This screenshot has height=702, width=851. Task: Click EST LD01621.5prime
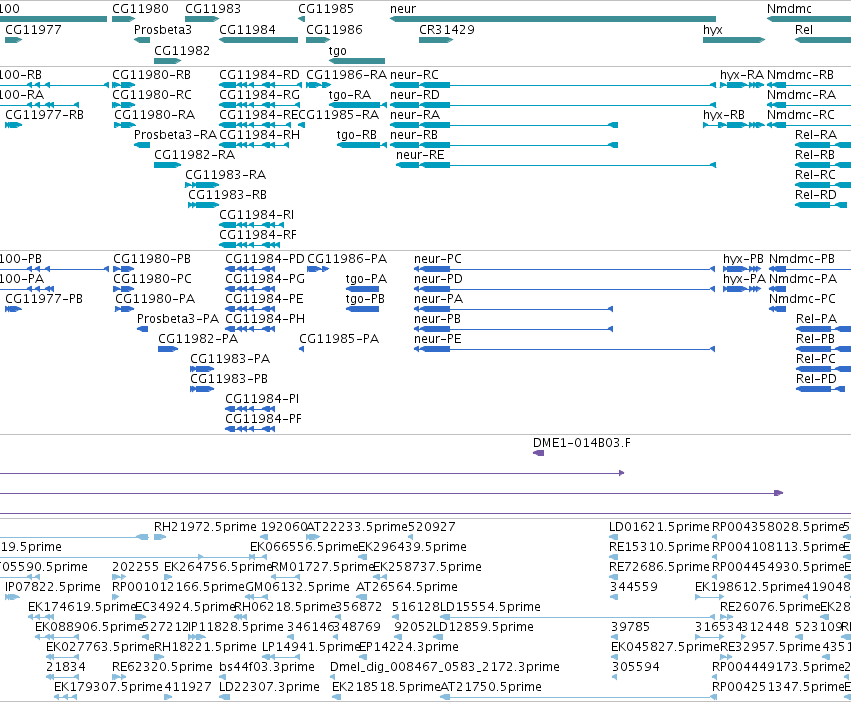[x=659, y=527]
